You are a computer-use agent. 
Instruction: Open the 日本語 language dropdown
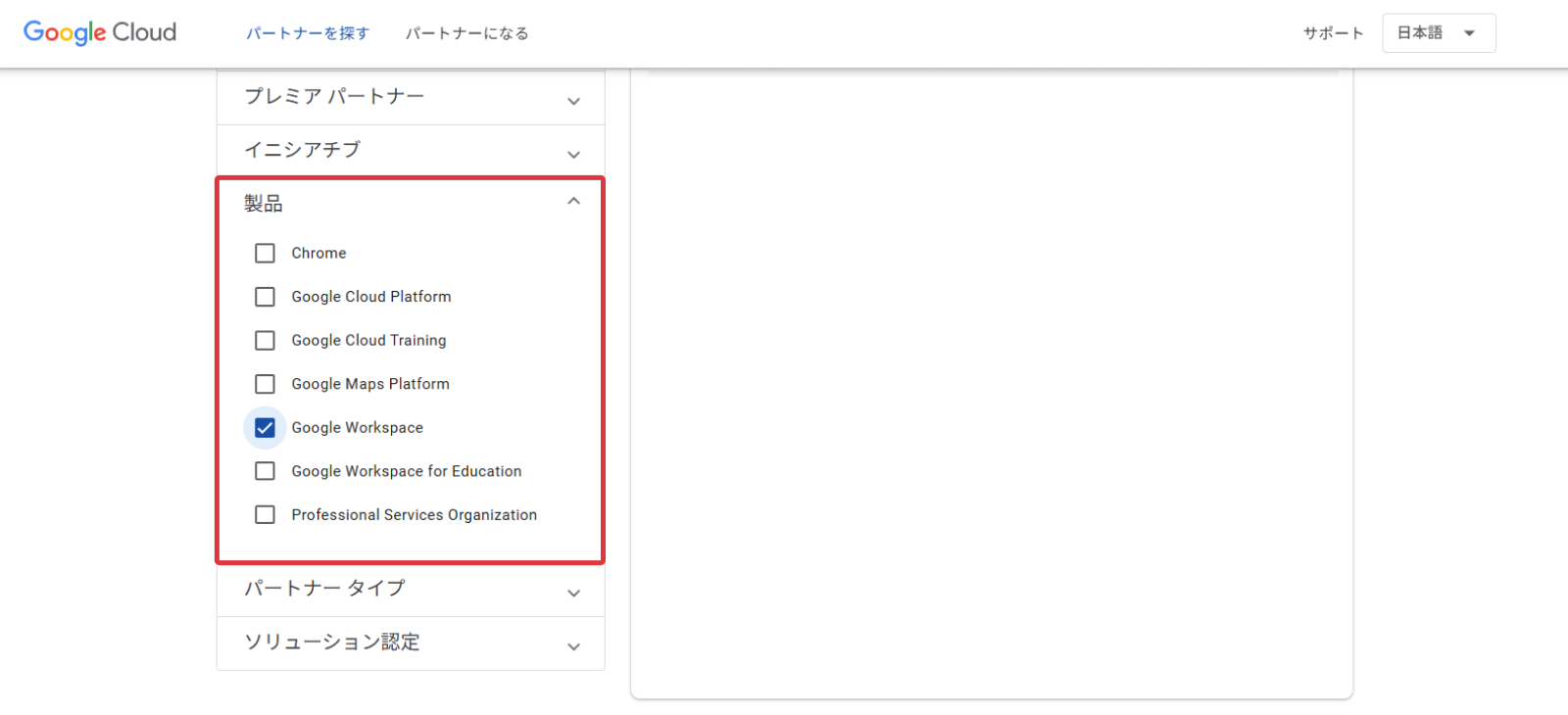point(1439,33)
